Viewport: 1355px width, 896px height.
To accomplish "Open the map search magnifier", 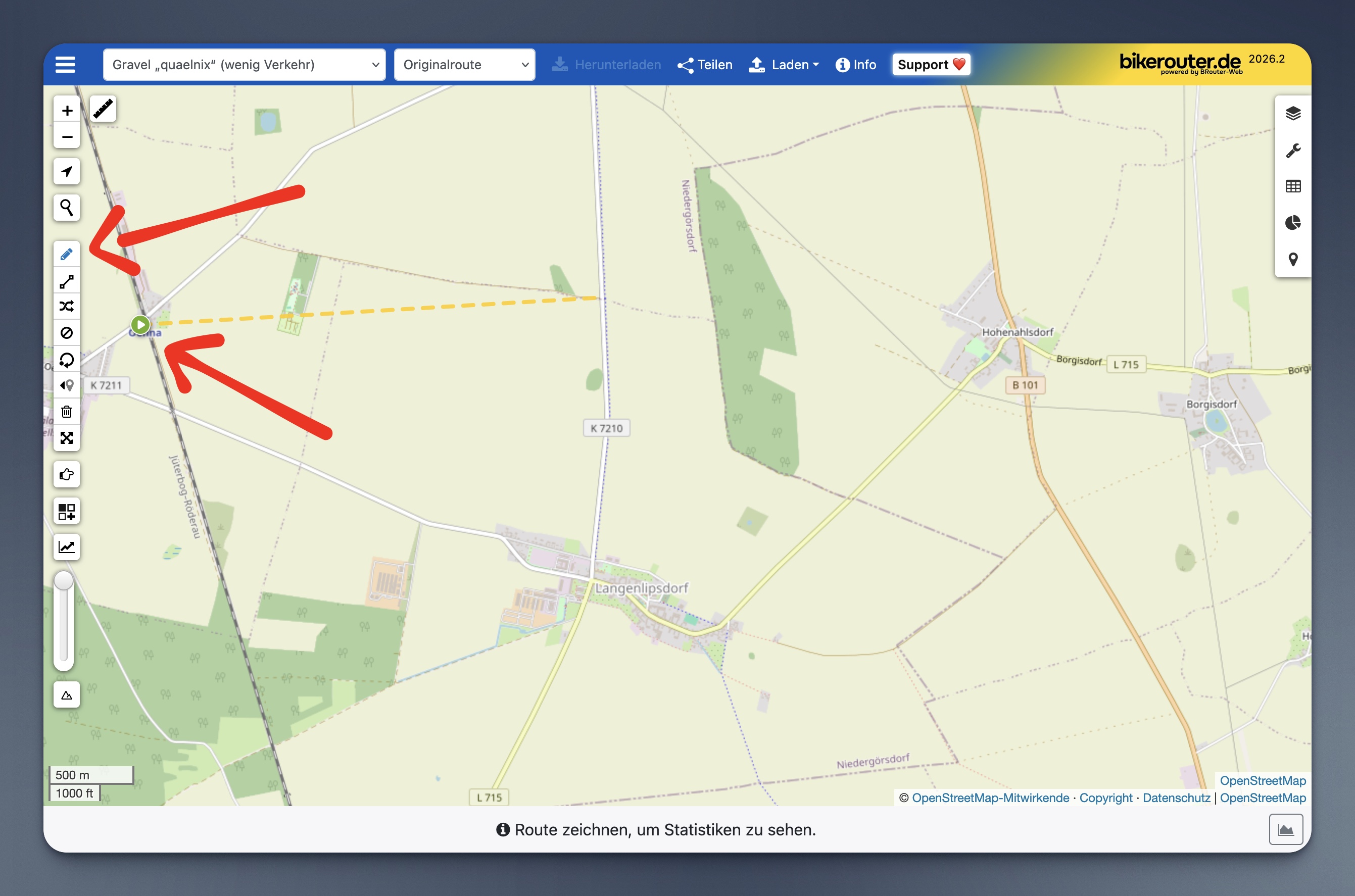I will 66,208.
